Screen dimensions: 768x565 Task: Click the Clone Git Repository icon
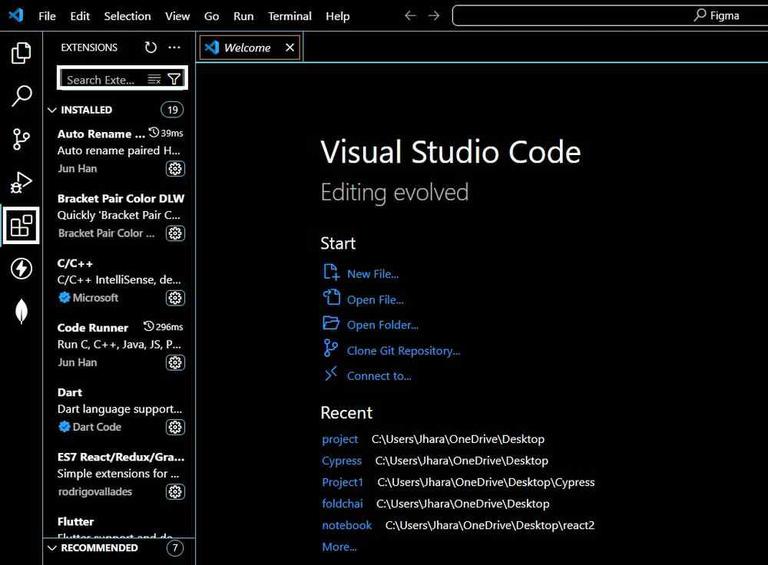click(331, 348)
